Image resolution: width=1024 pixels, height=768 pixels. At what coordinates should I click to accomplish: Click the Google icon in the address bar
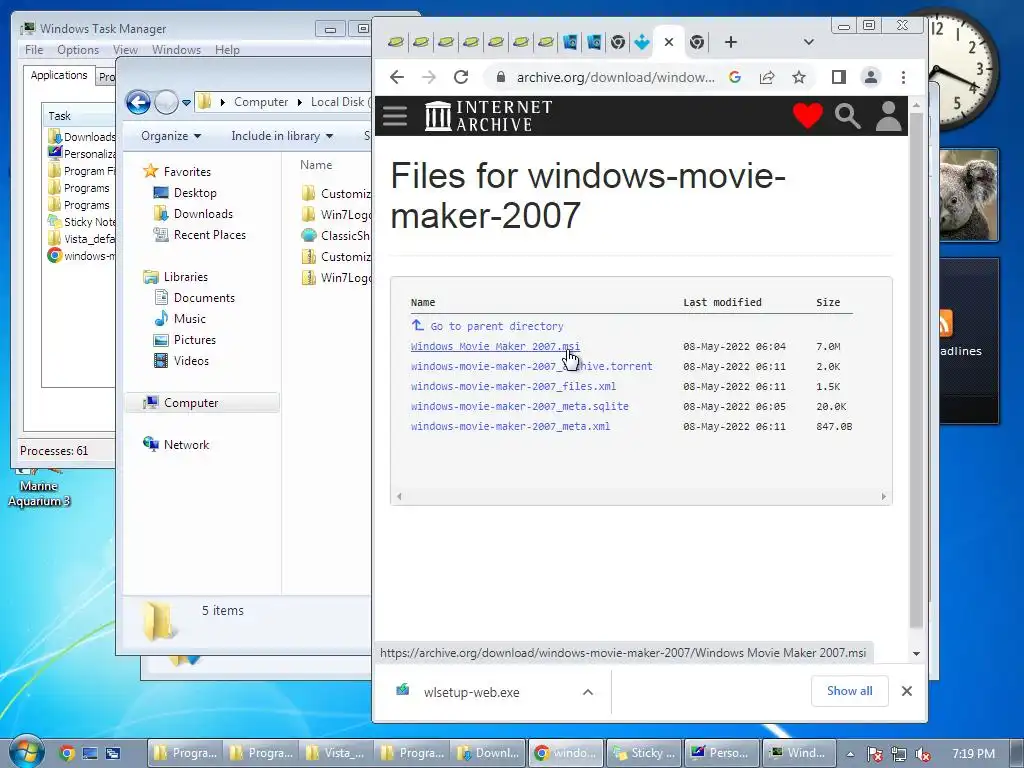735,77
